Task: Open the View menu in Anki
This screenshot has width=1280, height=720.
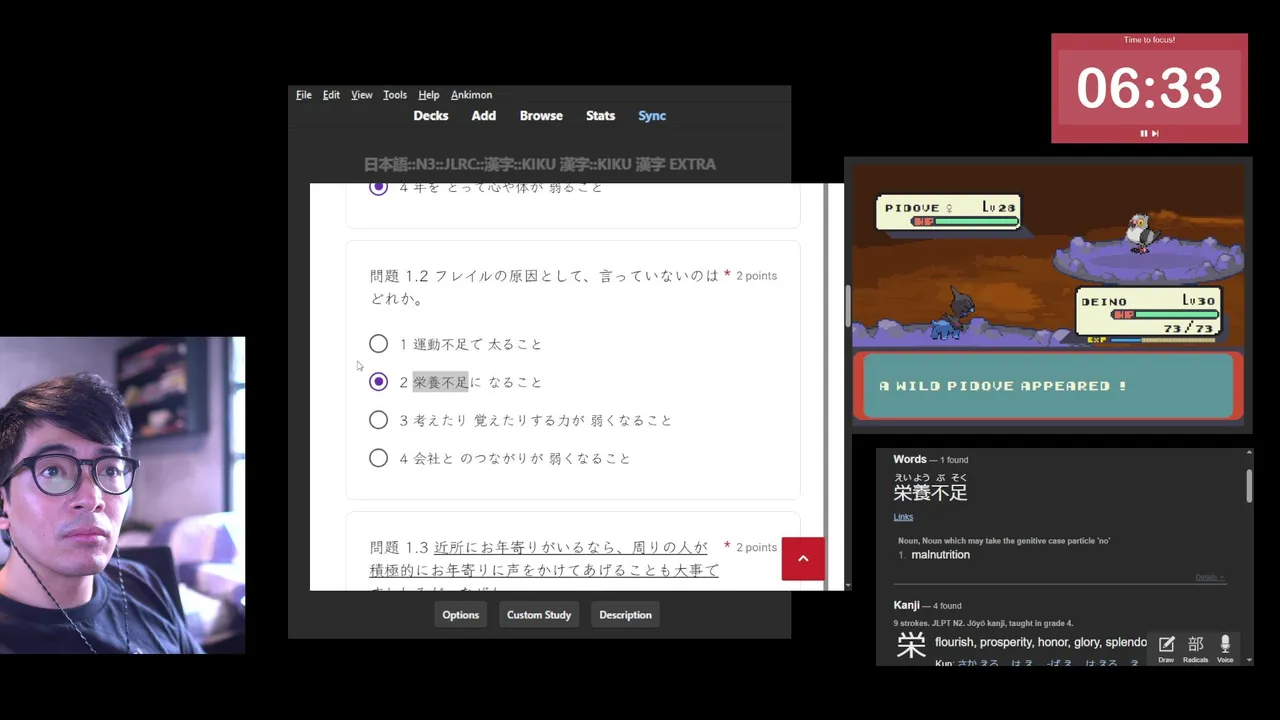Action: point(361,95)
